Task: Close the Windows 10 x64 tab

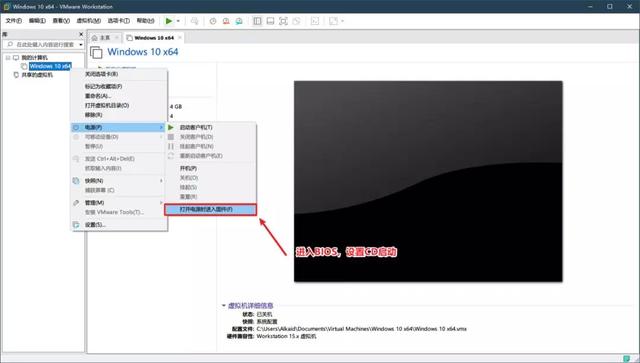Action: click(180, 38)
